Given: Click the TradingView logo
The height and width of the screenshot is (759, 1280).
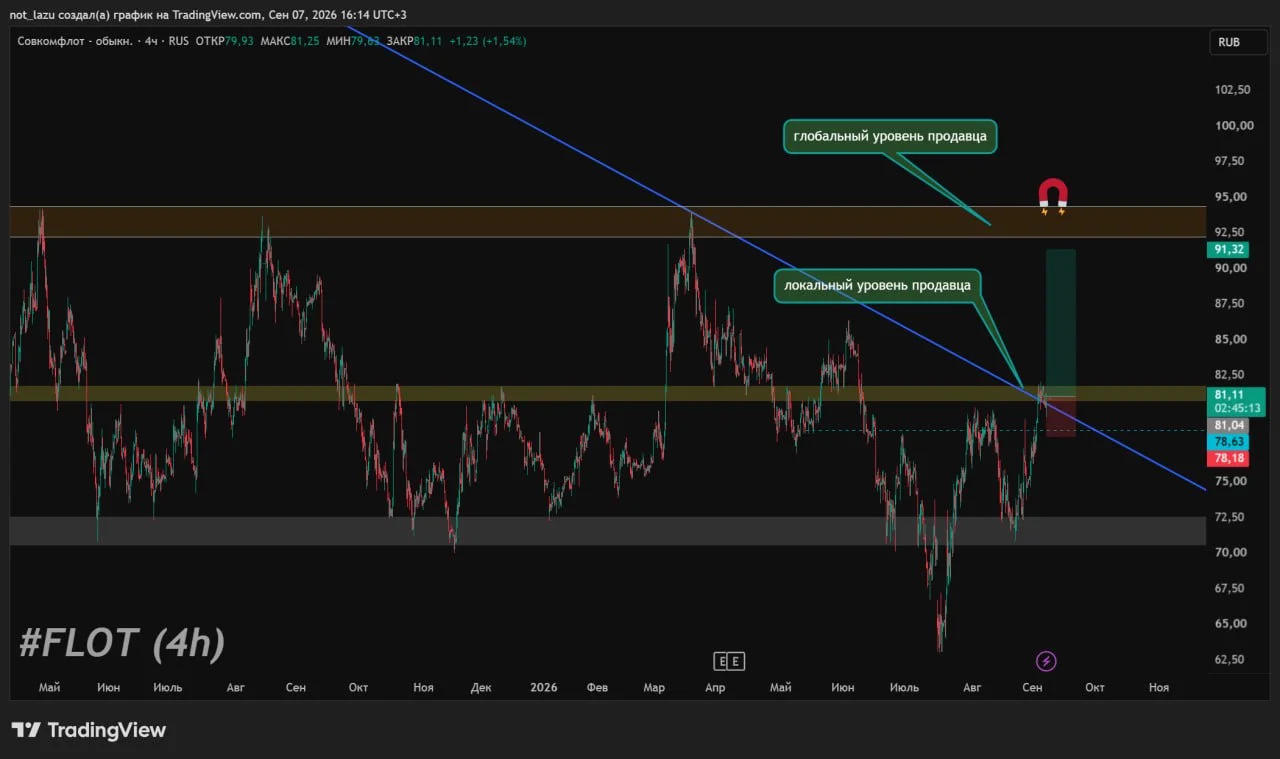Looking at the screenshot, I should tap(89, 730).
